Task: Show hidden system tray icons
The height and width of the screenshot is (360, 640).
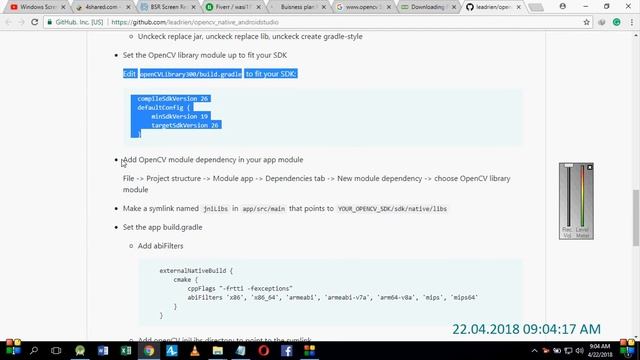Action: (534, 351)
